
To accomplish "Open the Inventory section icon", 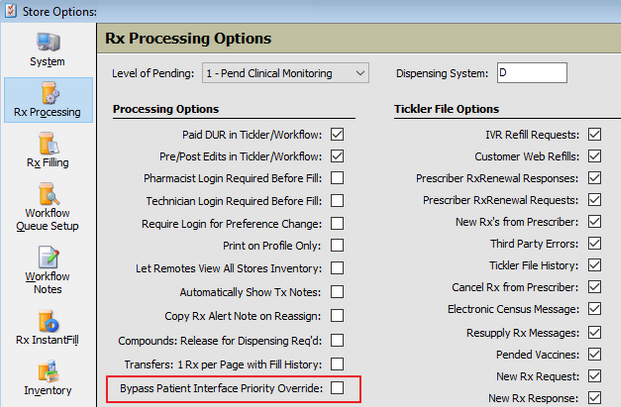I will 48,371.
